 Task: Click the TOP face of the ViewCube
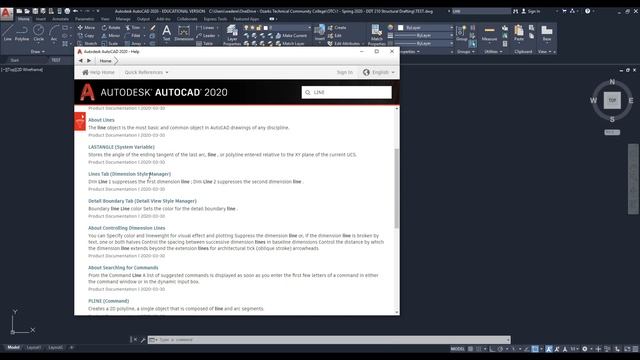coord(612,100)
